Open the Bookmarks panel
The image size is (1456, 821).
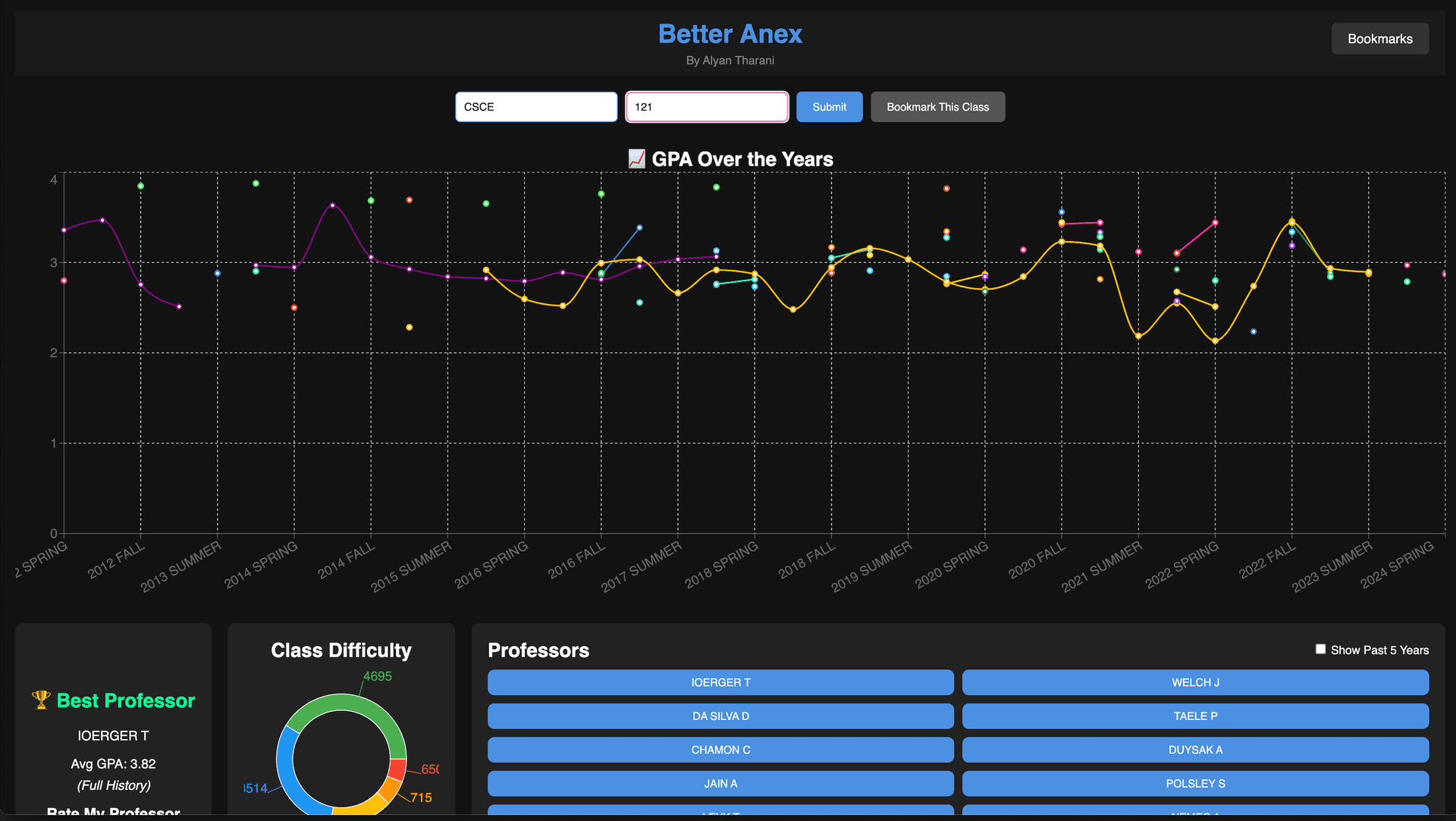(1379, 39)
